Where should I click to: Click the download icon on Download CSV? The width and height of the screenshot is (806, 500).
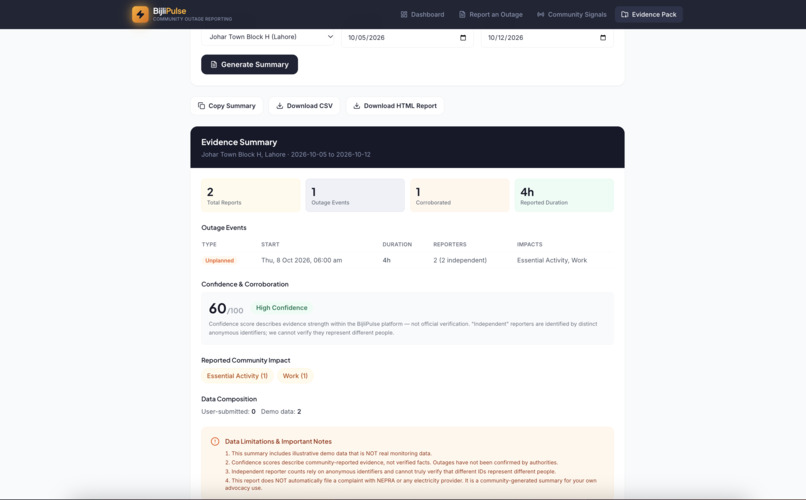pyautogui.click(x=280, y=106)
